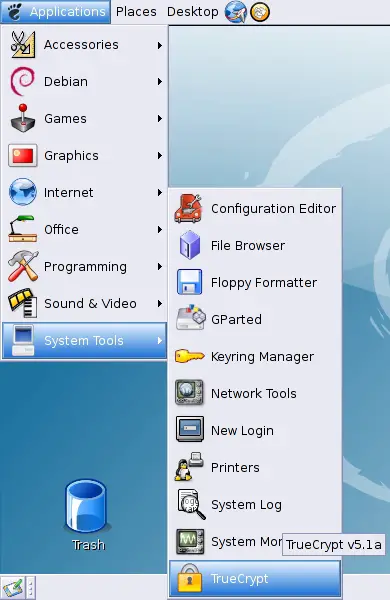Click the System Monitor graph icon

[190, 541]
